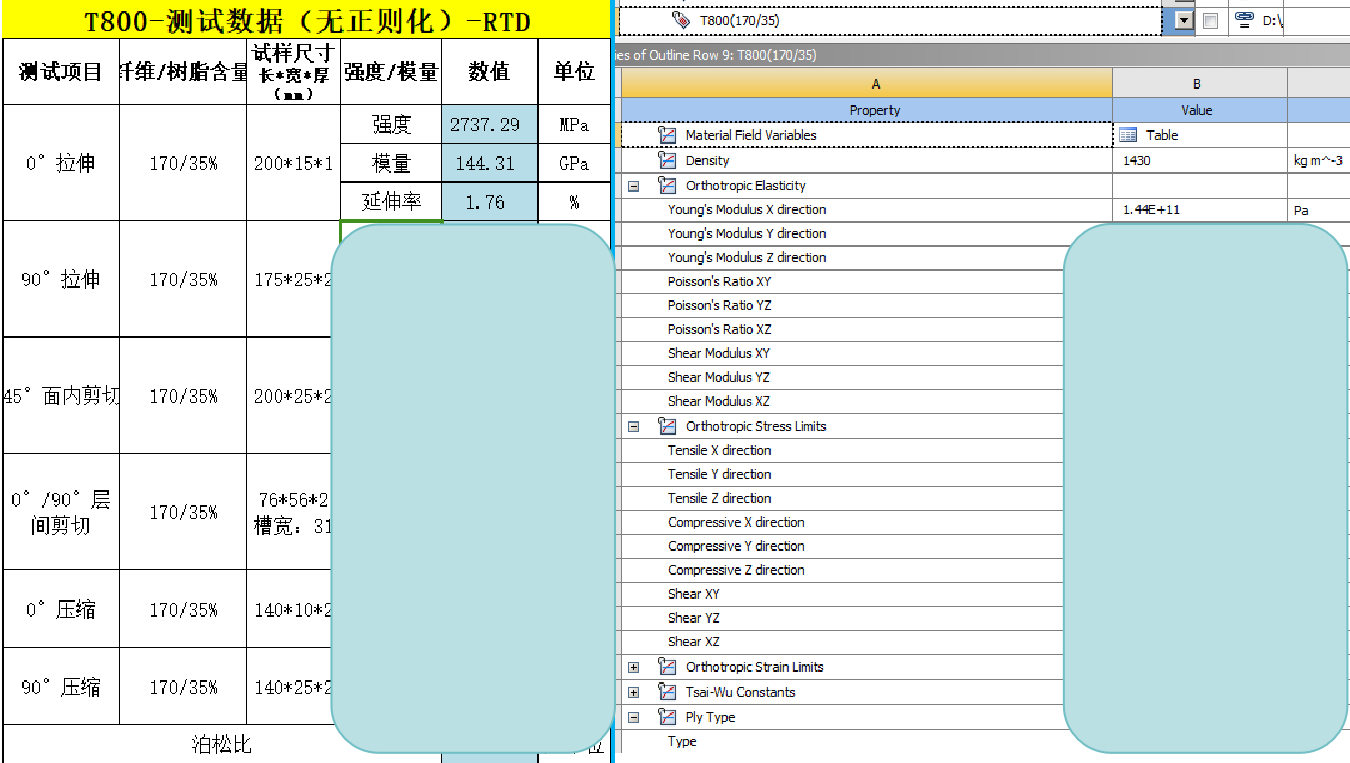Click the Orthotropic Elasticity property icon
The image size is (1350, 763).
(667, 185)
